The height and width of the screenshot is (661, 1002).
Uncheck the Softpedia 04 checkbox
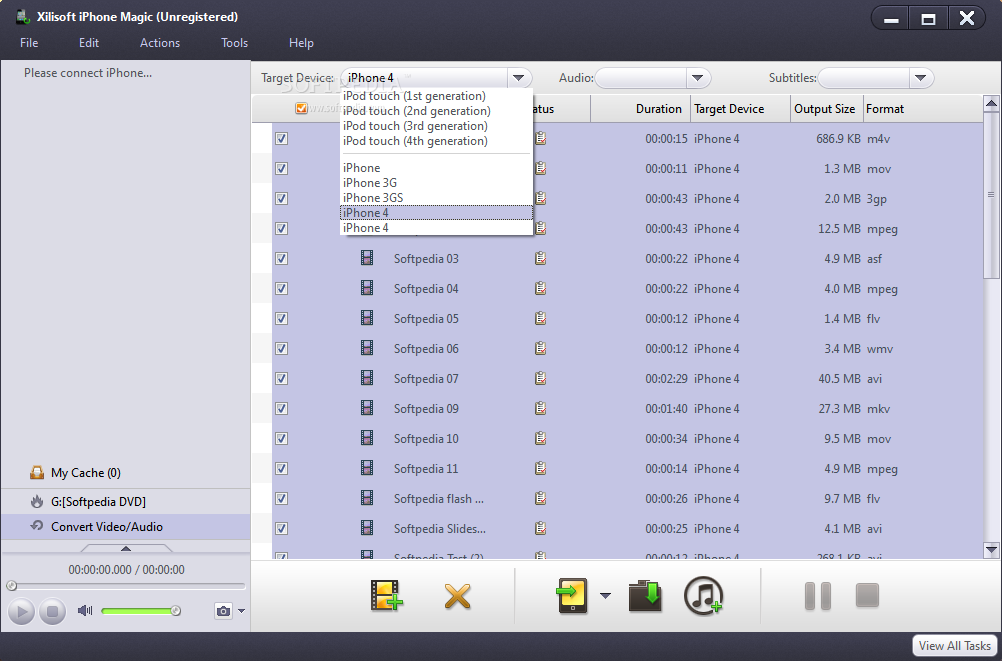(281, 288)
